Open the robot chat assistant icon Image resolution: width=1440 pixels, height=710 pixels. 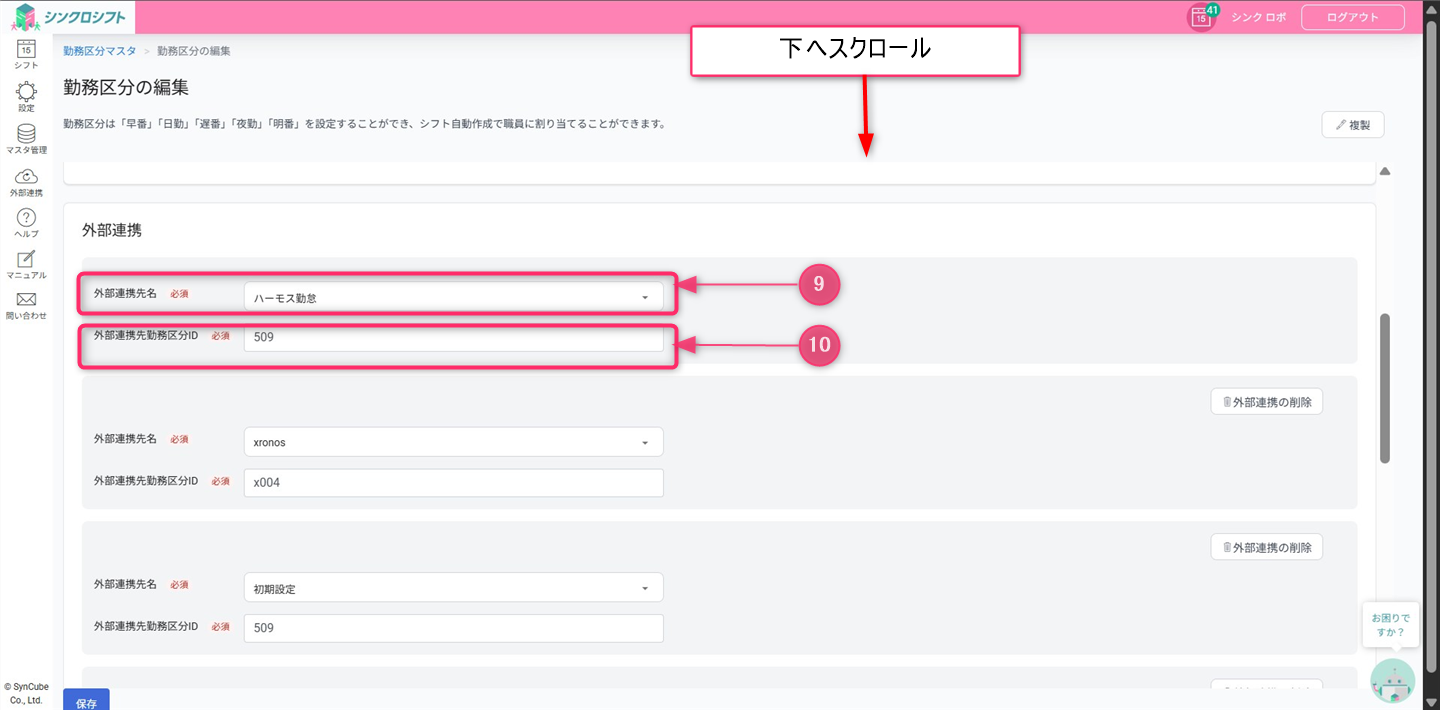(1392, 681)
